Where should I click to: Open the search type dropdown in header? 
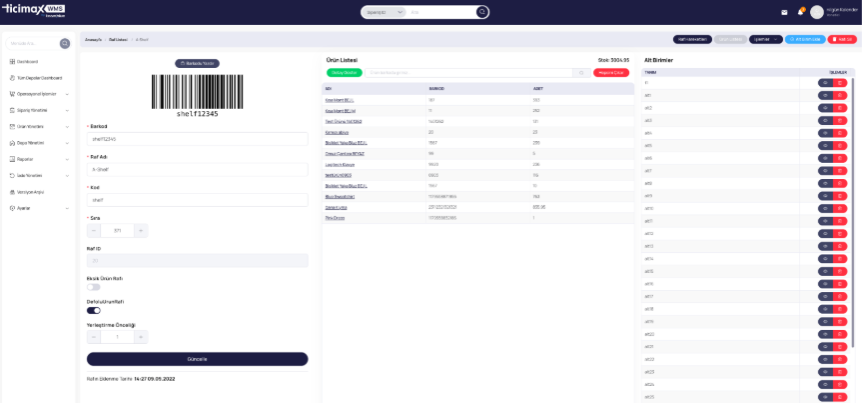pos(384,12)
